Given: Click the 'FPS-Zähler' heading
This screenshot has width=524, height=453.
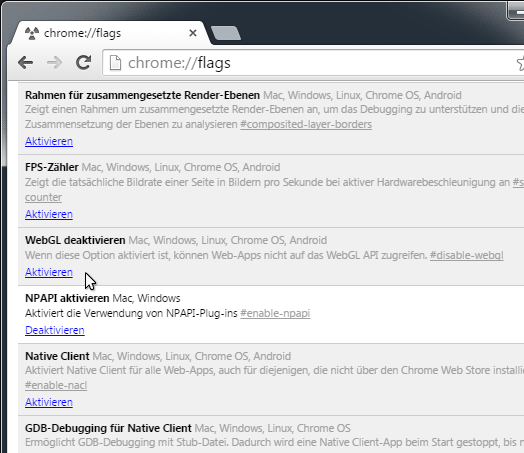Looking at the screenshot, I should (x=52, y=167).
